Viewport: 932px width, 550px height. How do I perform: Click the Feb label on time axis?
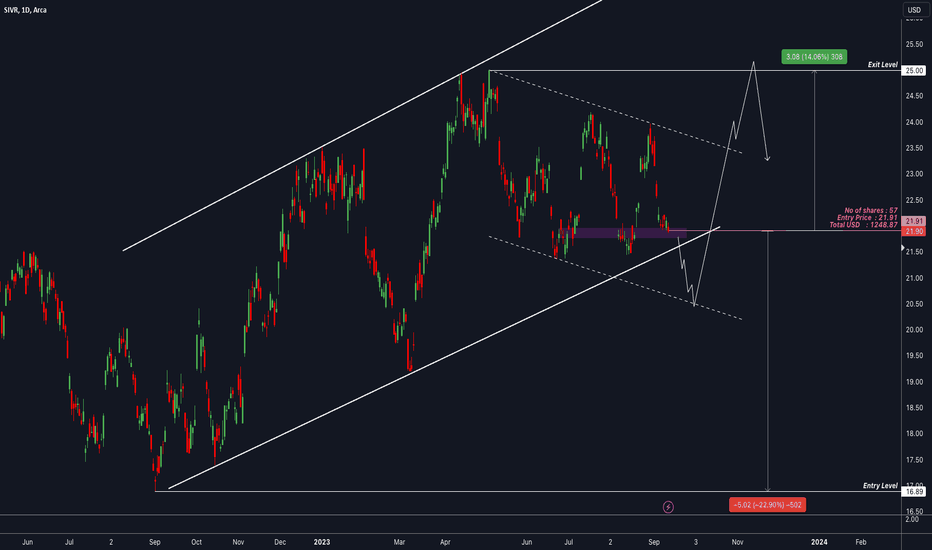click(860, 542)
